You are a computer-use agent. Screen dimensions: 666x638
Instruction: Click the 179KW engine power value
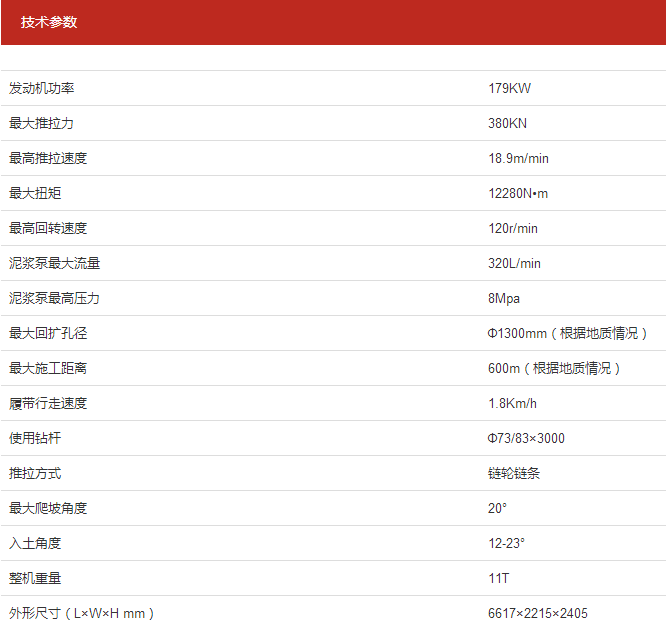pyautogui.click(x=509, y=88)
